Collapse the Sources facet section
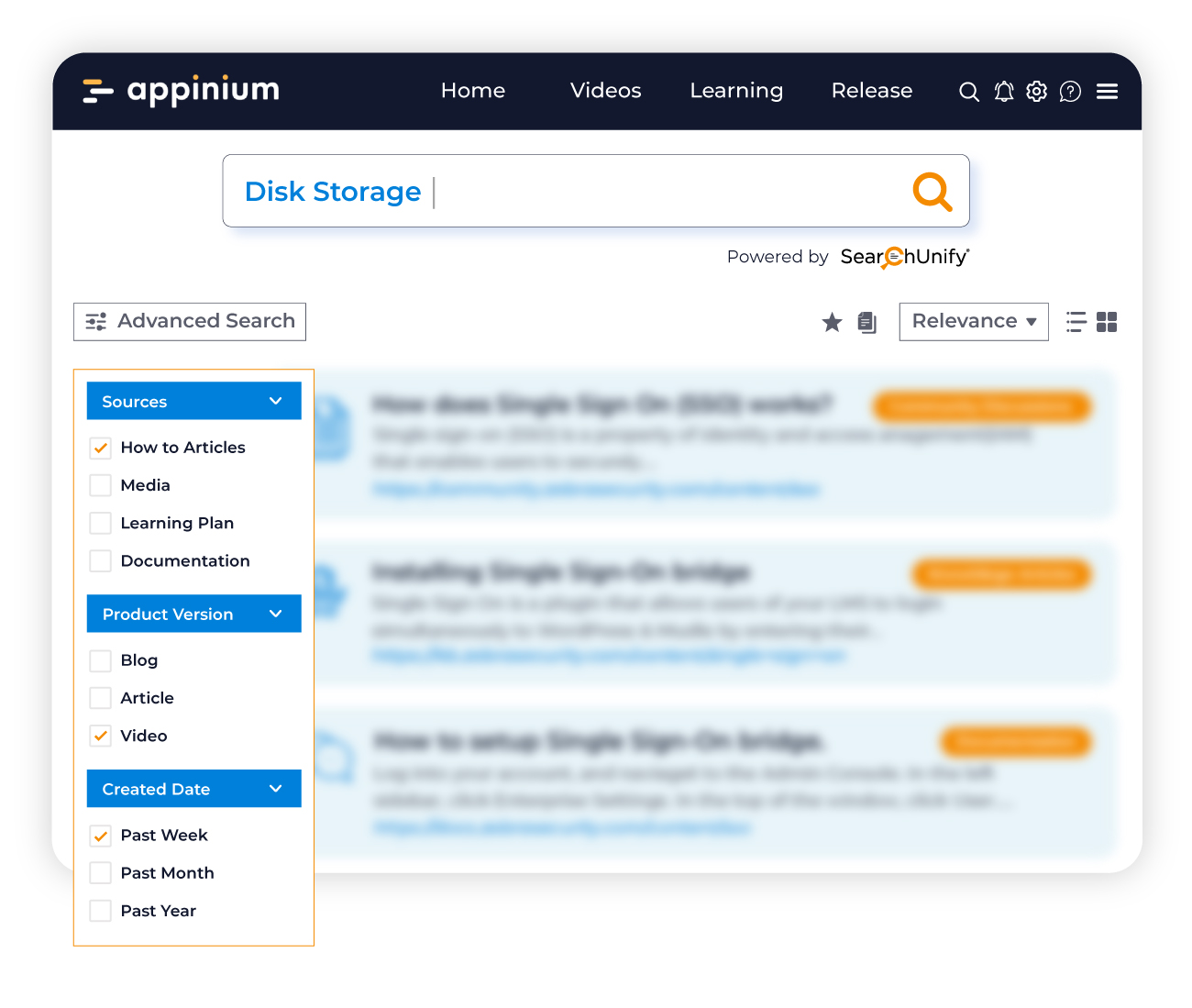Viewport: 1192px width, 1008px height. (x=194, y=401)
